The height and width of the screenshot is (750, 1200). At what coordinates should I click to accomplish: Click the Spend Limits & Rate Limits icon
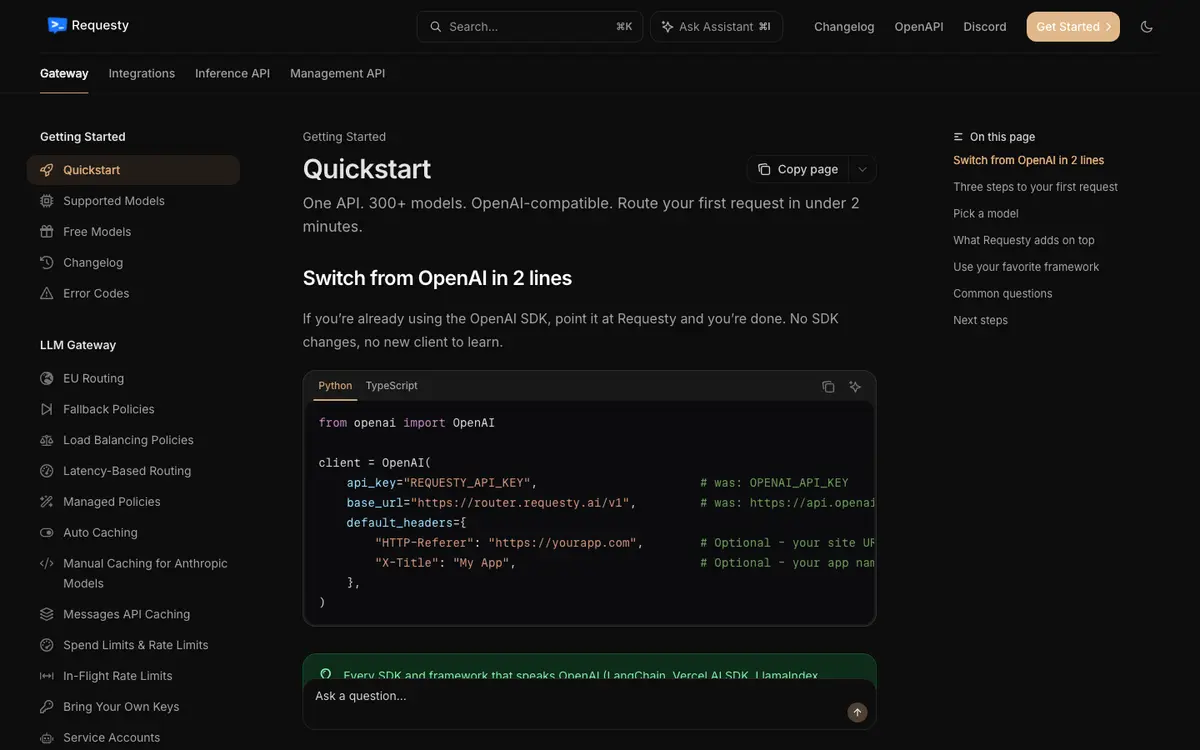(47, 646)
